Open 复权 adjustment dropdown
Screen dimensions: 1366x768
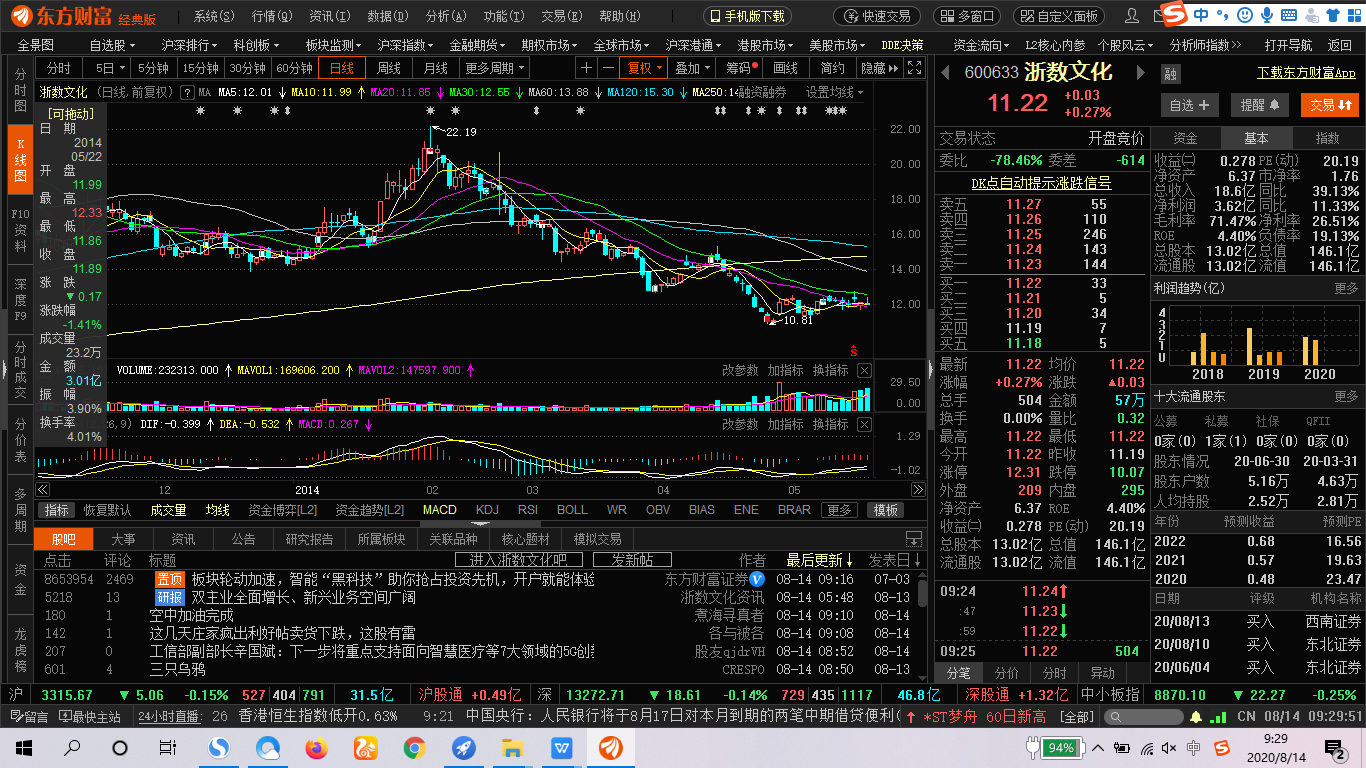pos(646,68)
